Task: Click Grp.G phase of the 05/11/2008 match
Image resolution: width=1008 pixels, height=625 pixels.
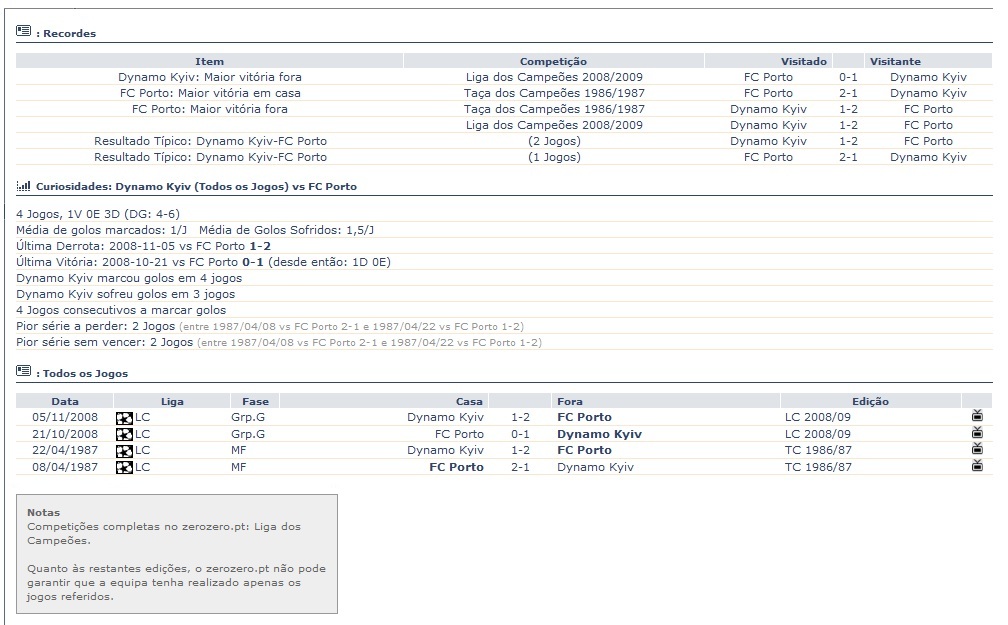Action: pos(248,417)
